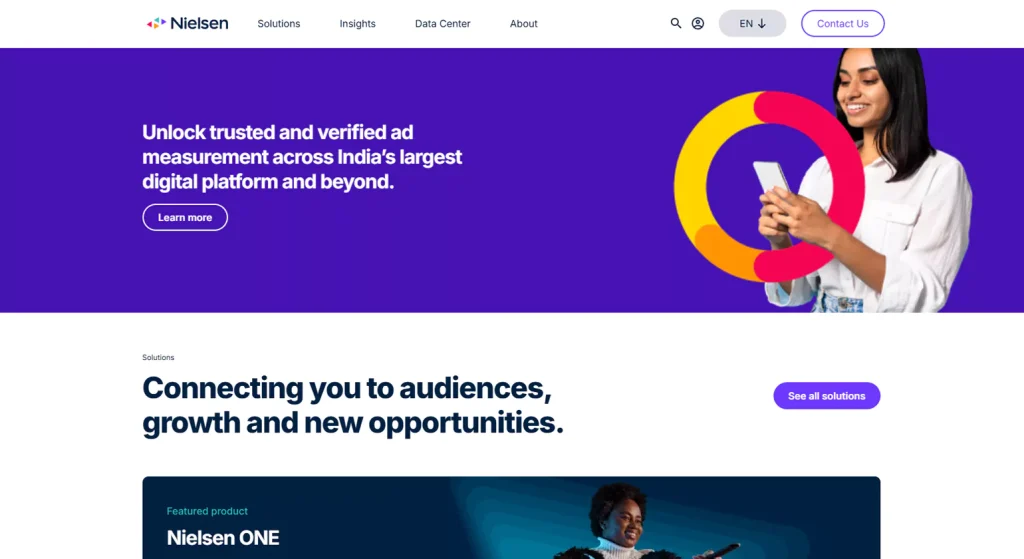Click the Learn more hero button
The height and width of the screenshot is (559, 1024).
pyautogui.click(x=185, y=217)
